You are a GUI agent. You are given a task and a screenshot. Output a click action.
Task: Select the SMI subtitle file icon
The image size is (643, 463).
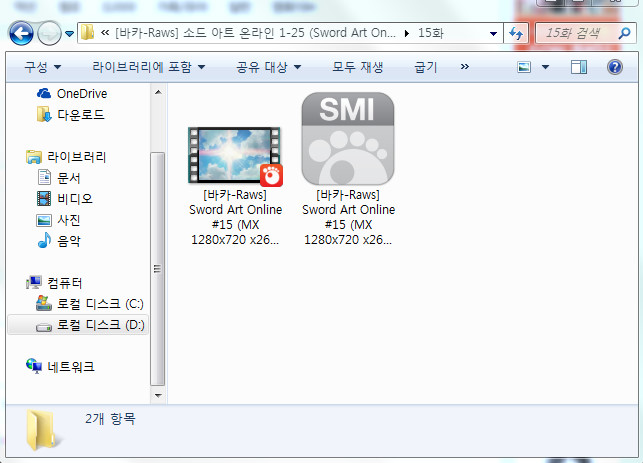tap(348, 139)
